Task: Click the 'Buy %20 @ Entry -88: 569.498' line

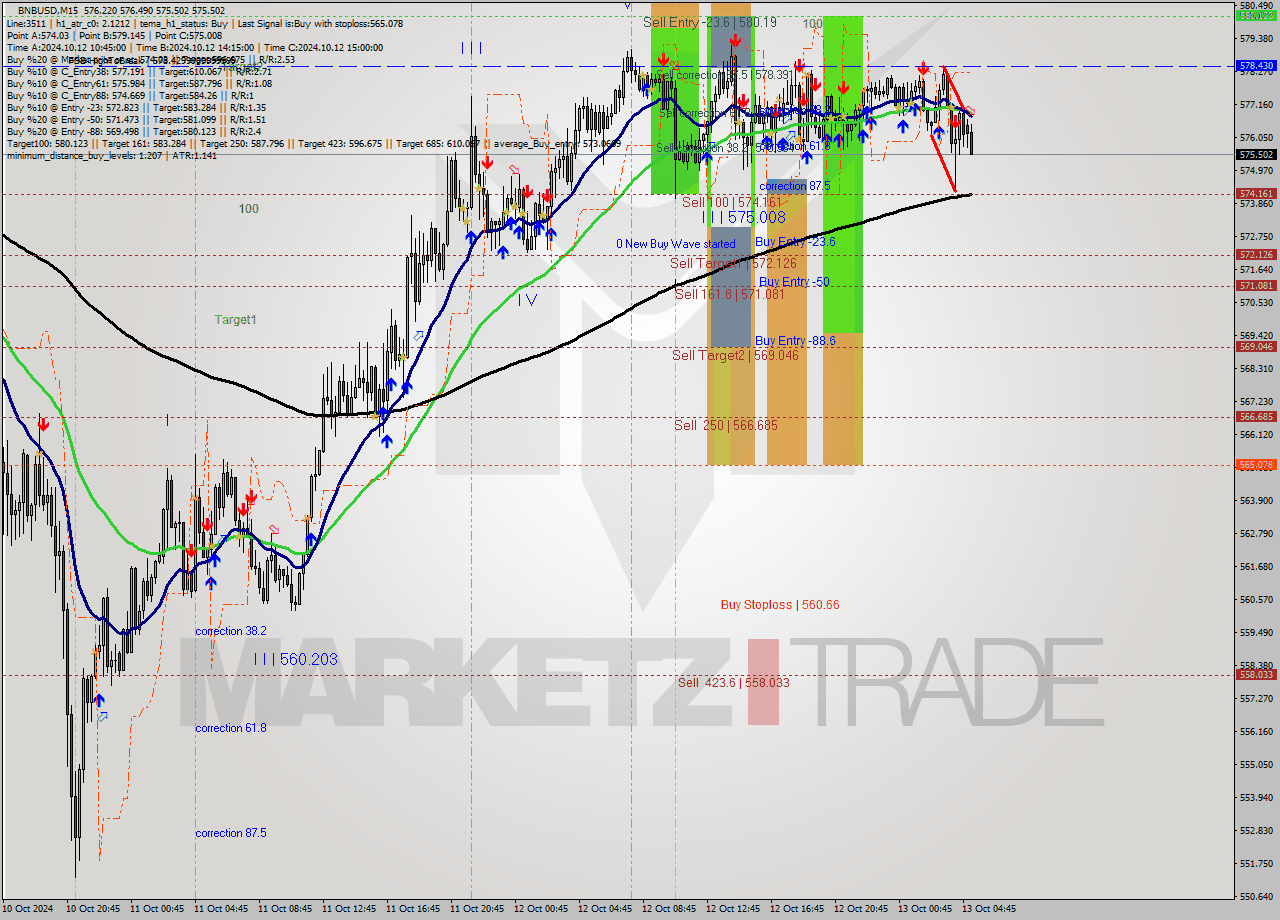Action: click(x=134, y=131)
